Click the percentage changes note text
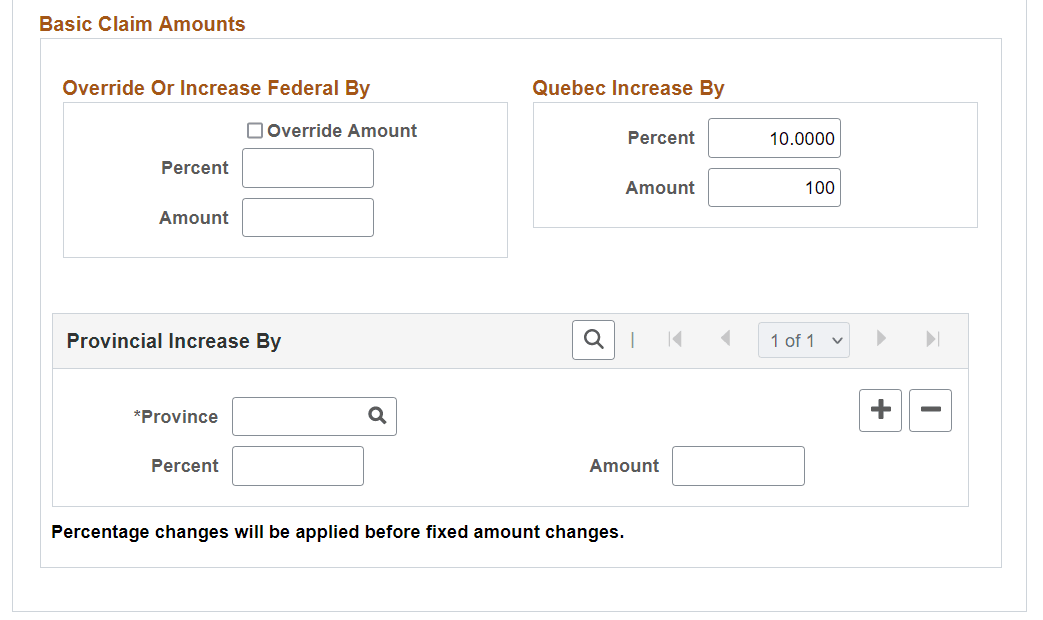This screenshot has width=1043, height=620. pos(337,532)
